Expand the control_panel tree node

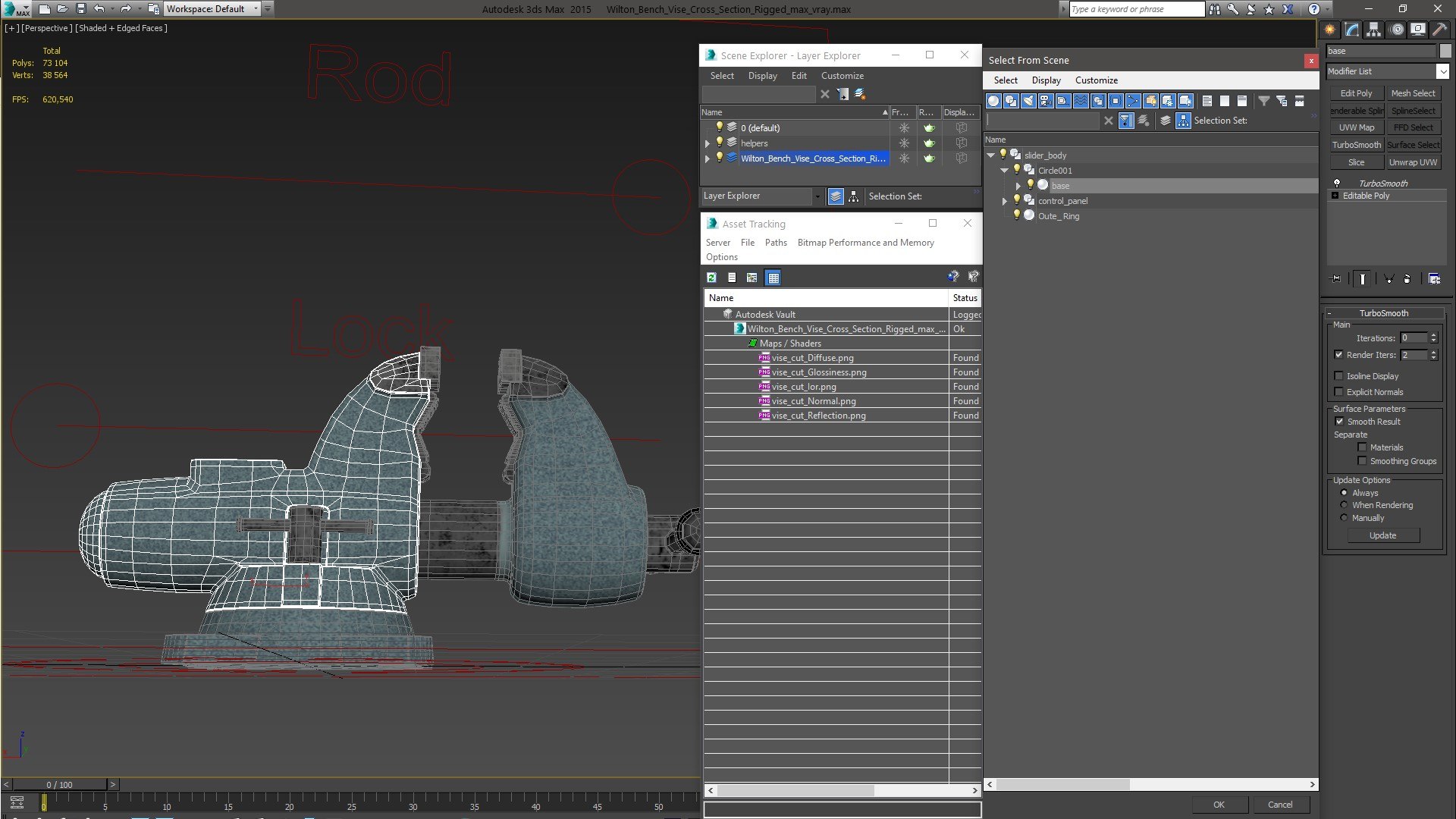[1005, 201]
